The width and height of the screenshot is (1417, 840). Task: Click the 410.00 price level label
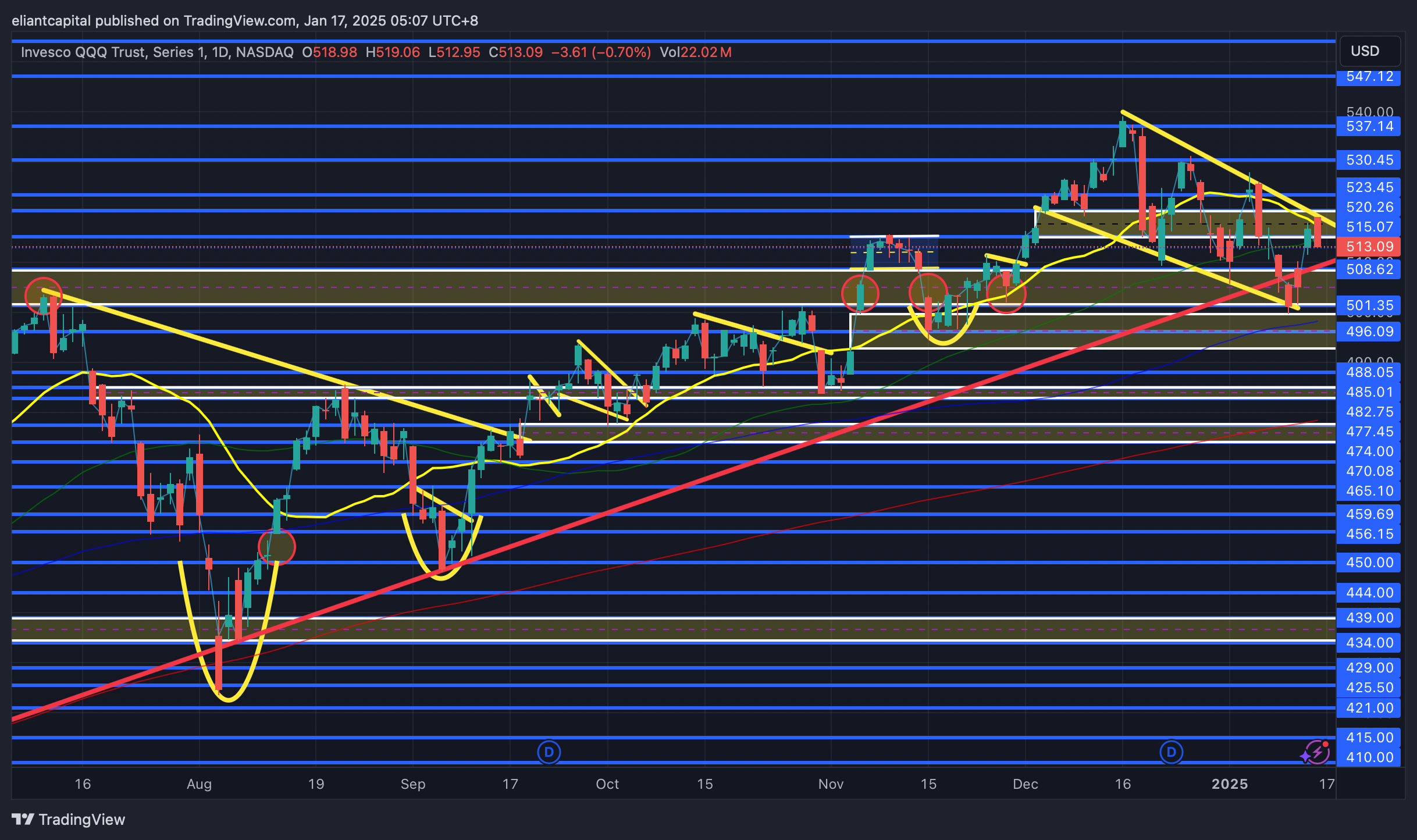click(1369, 757)
